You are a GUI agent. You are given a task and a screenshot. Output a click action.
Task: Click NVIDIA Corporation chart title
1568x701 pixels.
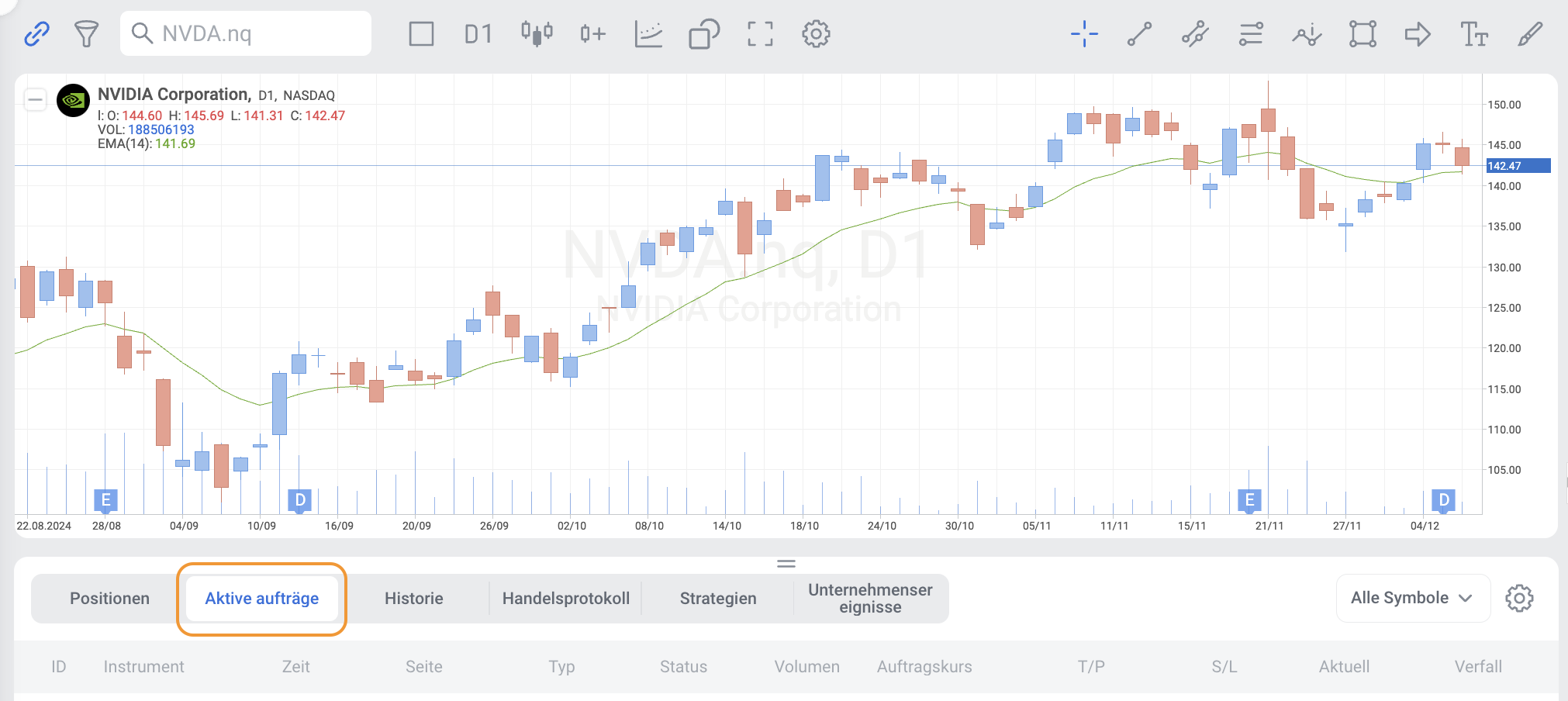point(174,95)
